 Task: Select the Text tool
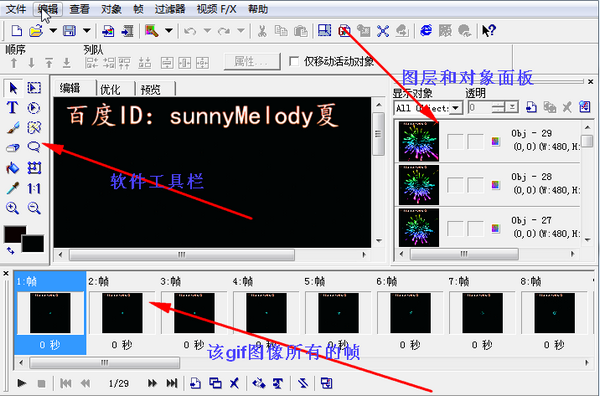tap(13, 108)
